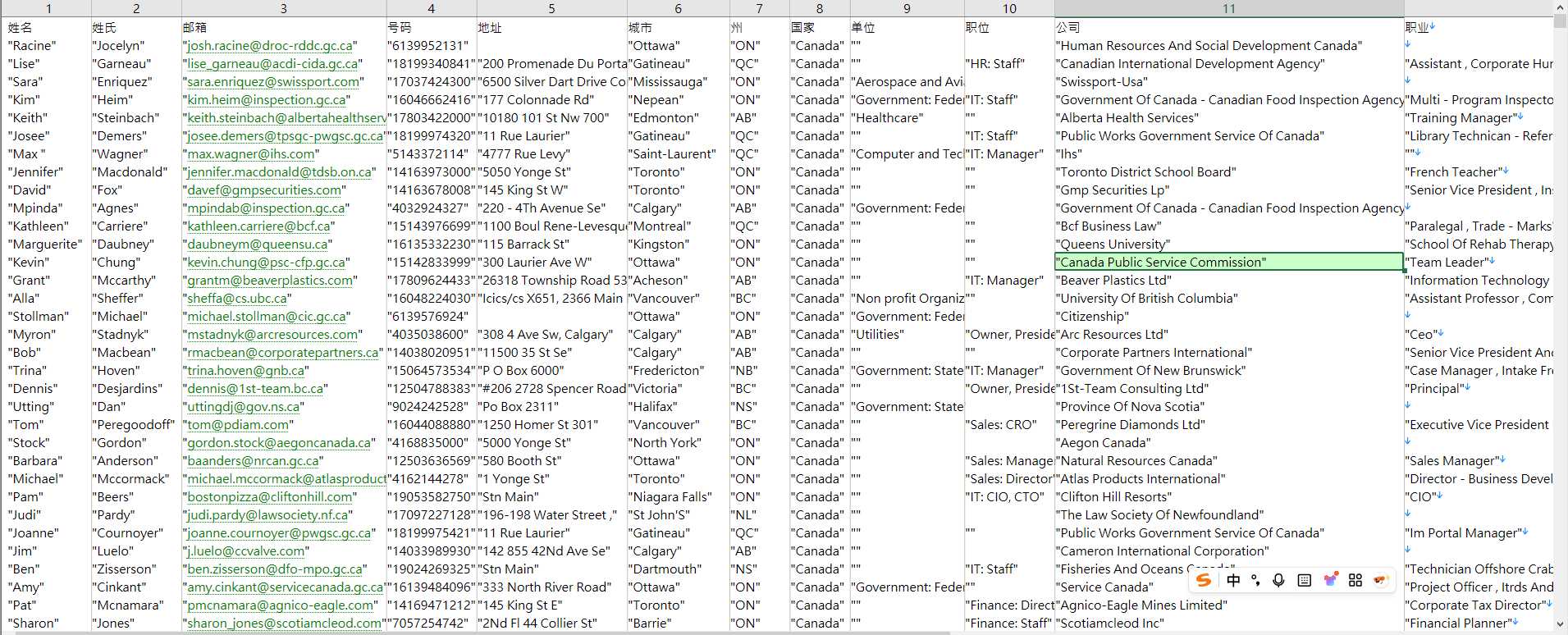Select column 9 header
Screen dimensions: 1568x635
907,8
